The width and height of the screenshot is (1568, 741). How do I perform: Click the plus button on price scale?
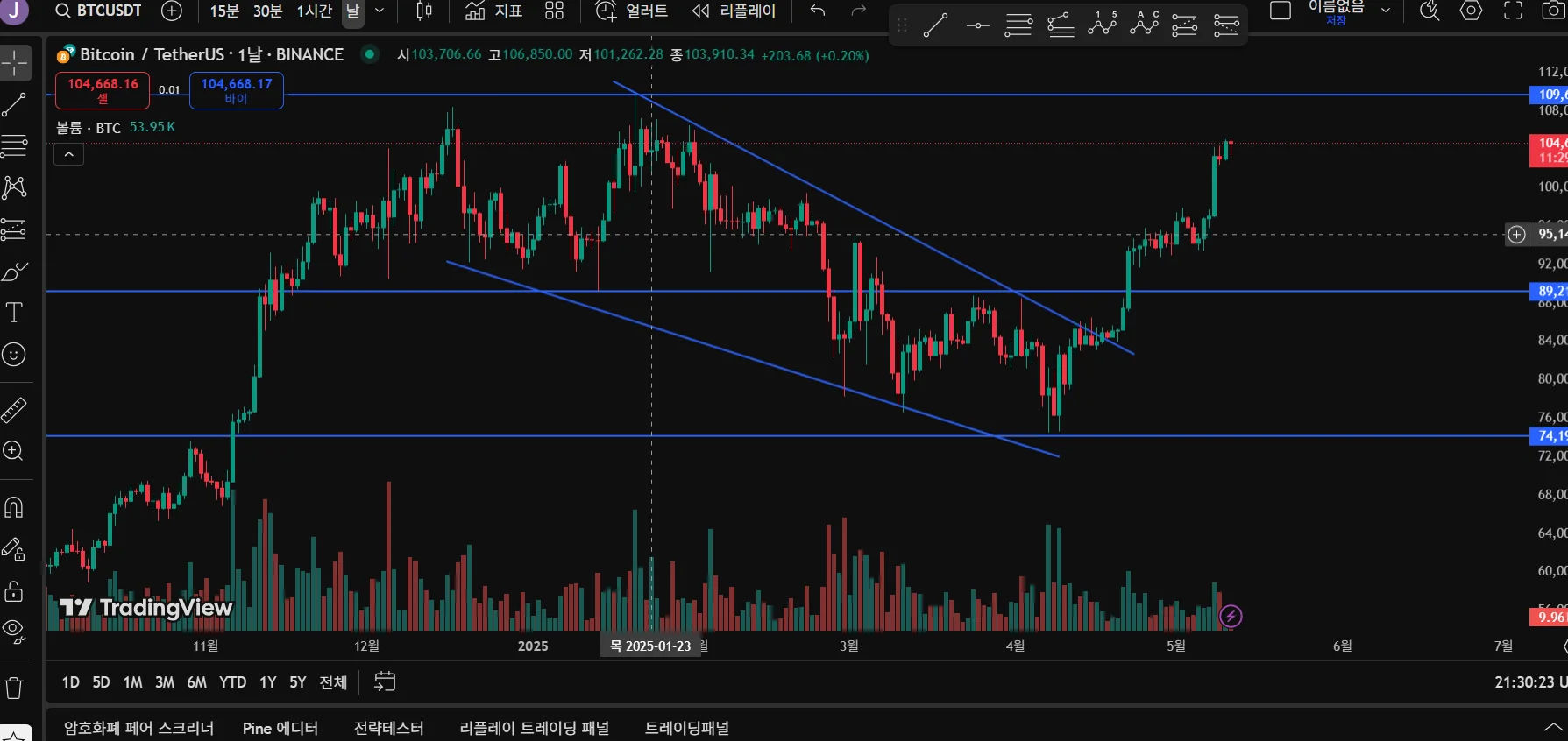pos(1516,234)
